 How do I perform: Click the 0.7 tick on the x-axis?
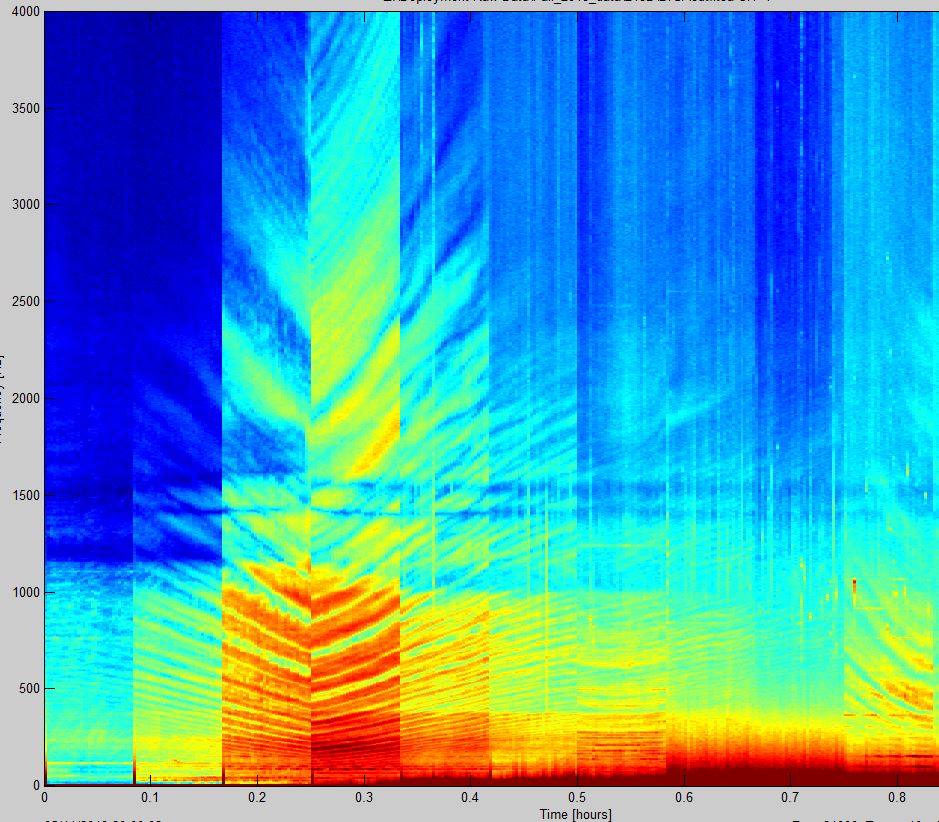pyautogui.click(x=790, y=798)
